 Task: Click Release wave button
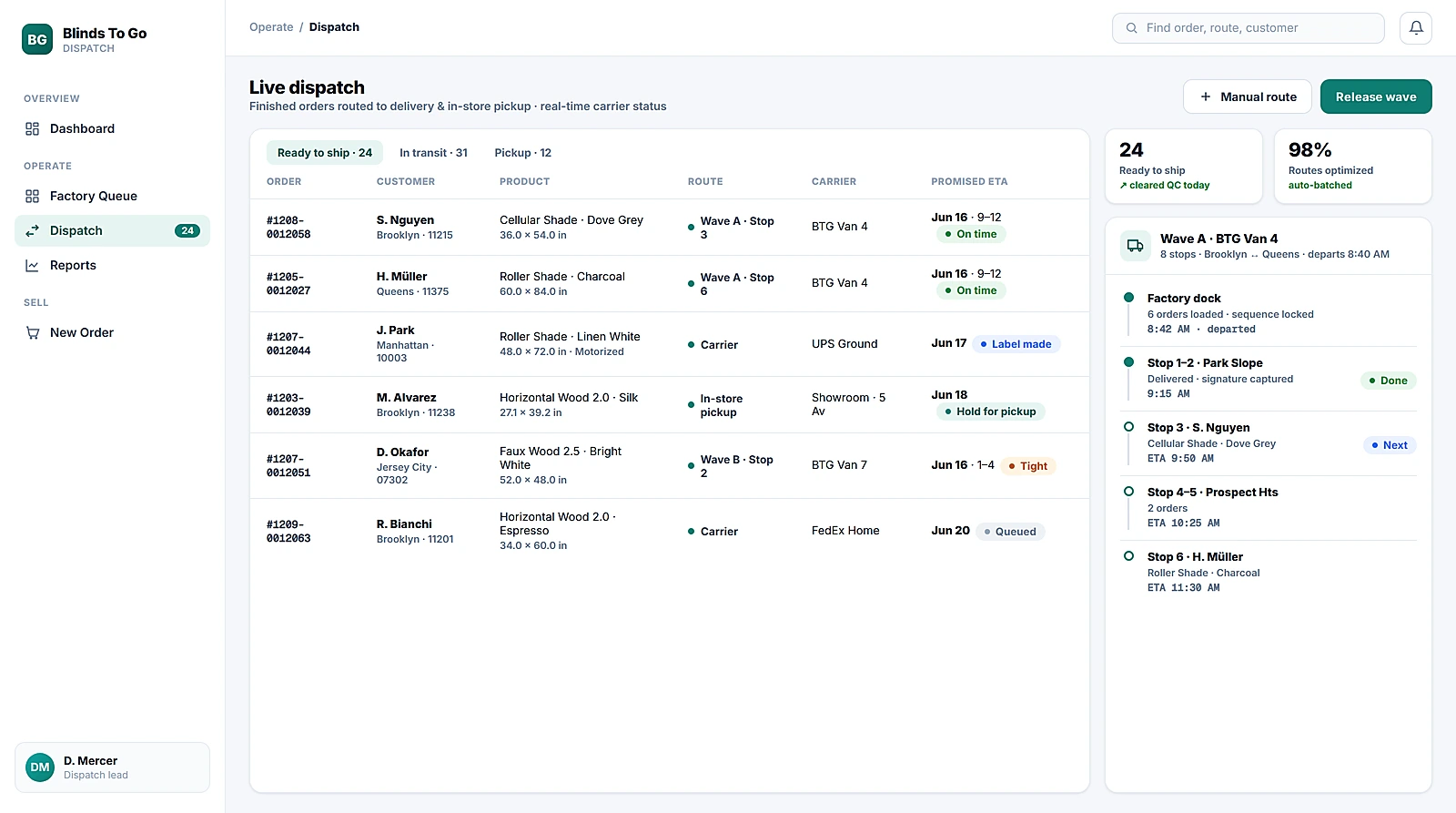(x=1376, y=97)
